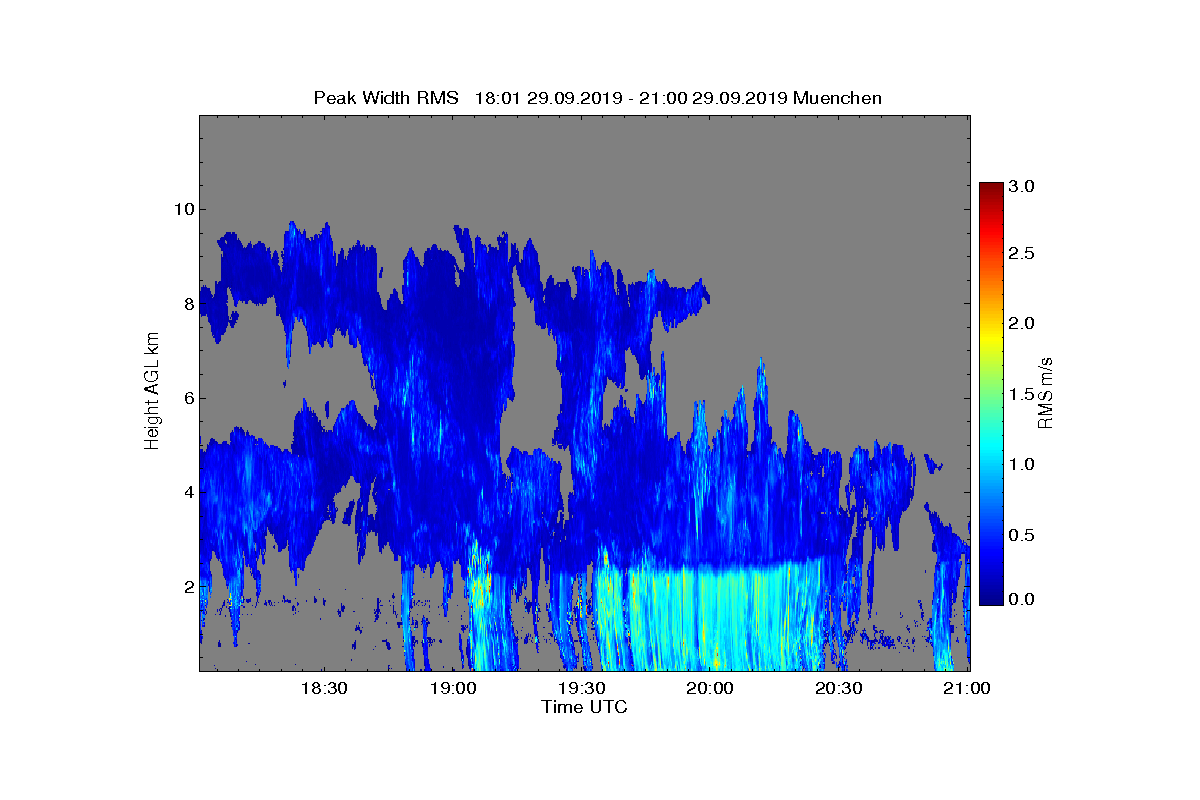Click the 18:30 time tick label
The height and width of the screenshot is (800, 1200).
click(324, 688)
